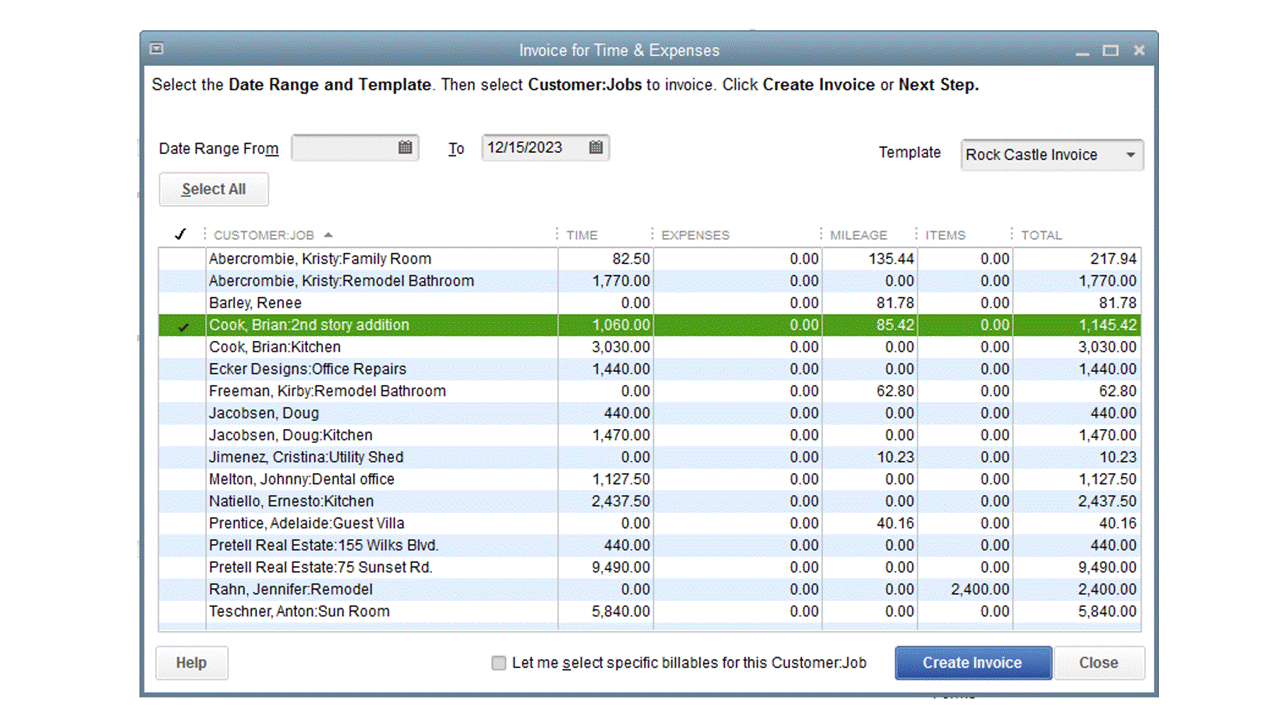Check the Barley, Renee row checkmark cell
The image size is (1280, 720).
pos(182,303)
